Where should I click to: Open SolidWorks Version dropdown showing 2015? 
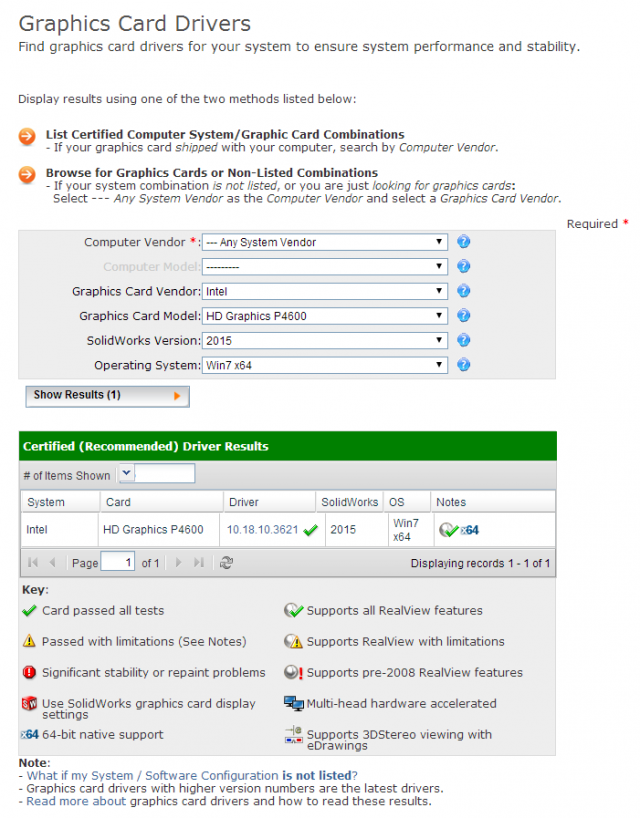[325, 340]
